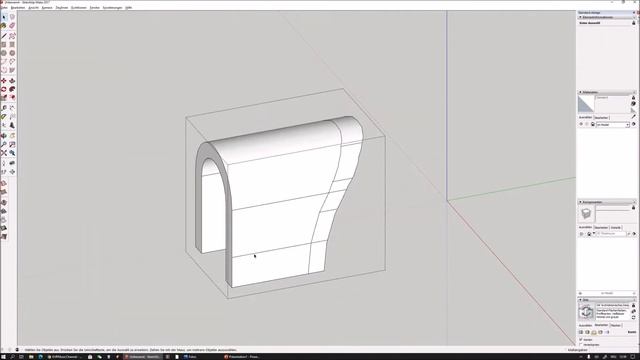This screenshot has width=640, height=360.
Task: Select the Rectangle tool
Action: click(4, 44)
